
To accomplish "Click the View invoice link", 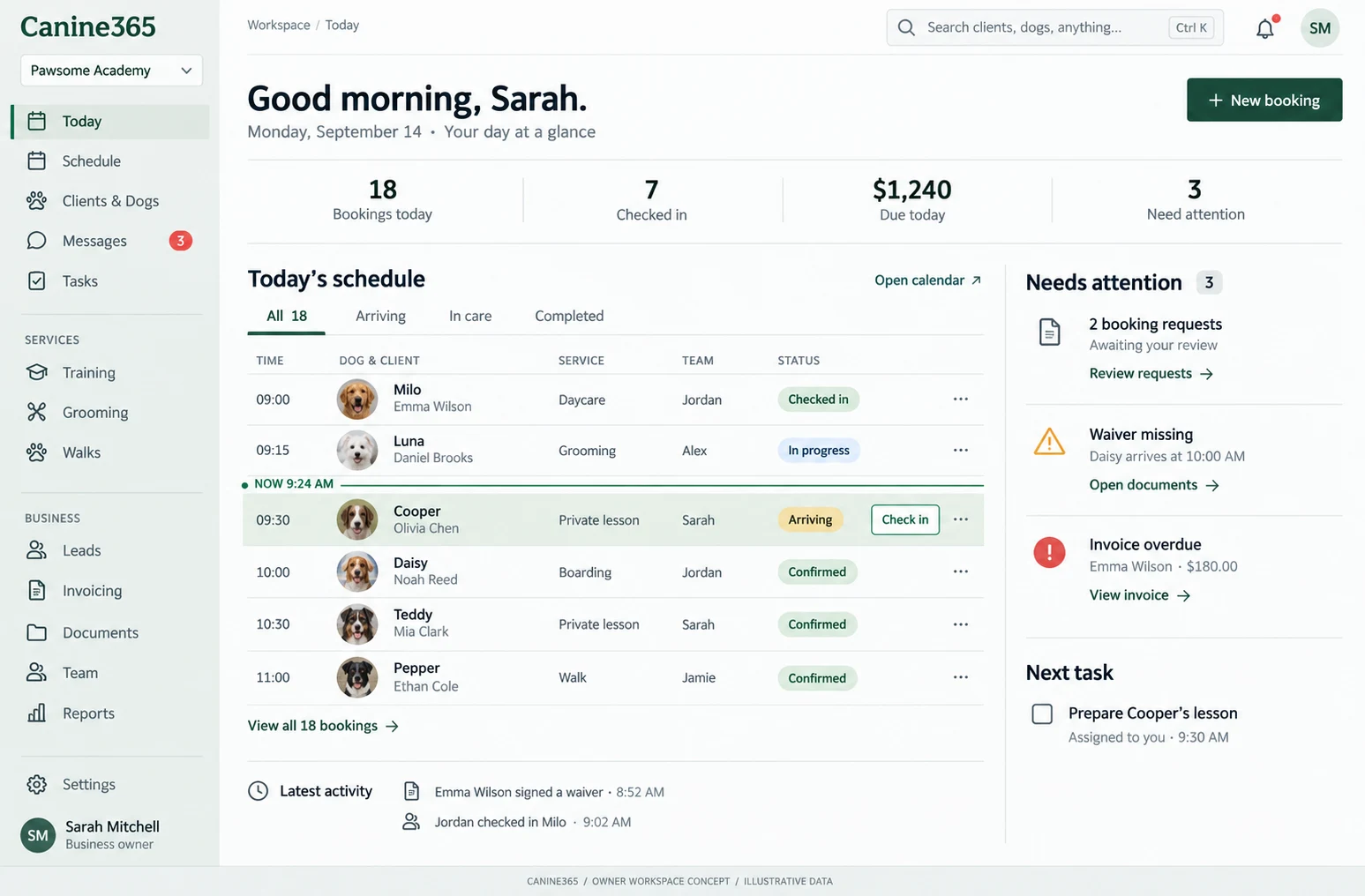I will click(x=1139, y=595).
